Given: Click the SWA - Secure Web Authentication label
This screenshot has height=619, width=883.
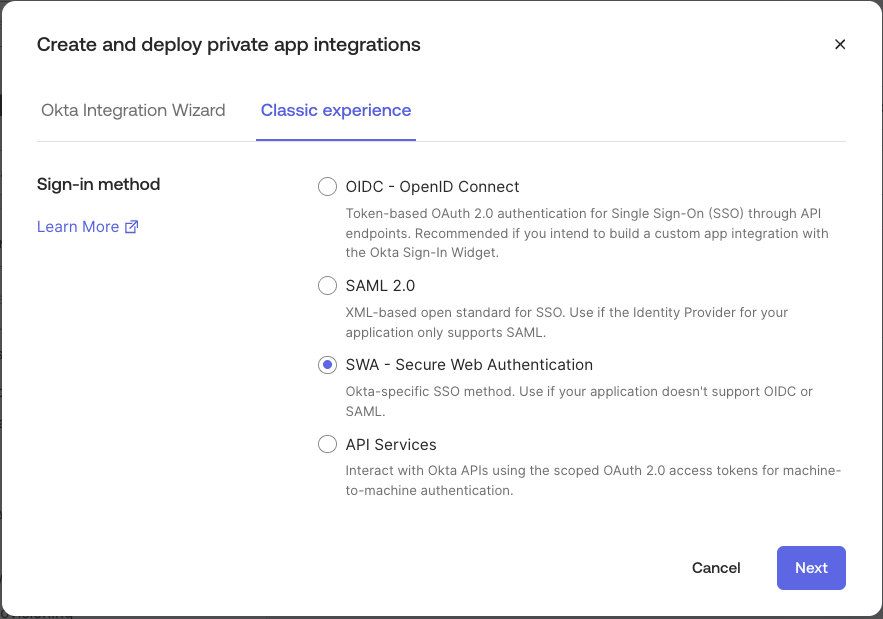Looking at the screenshot, I should (469, 365).
